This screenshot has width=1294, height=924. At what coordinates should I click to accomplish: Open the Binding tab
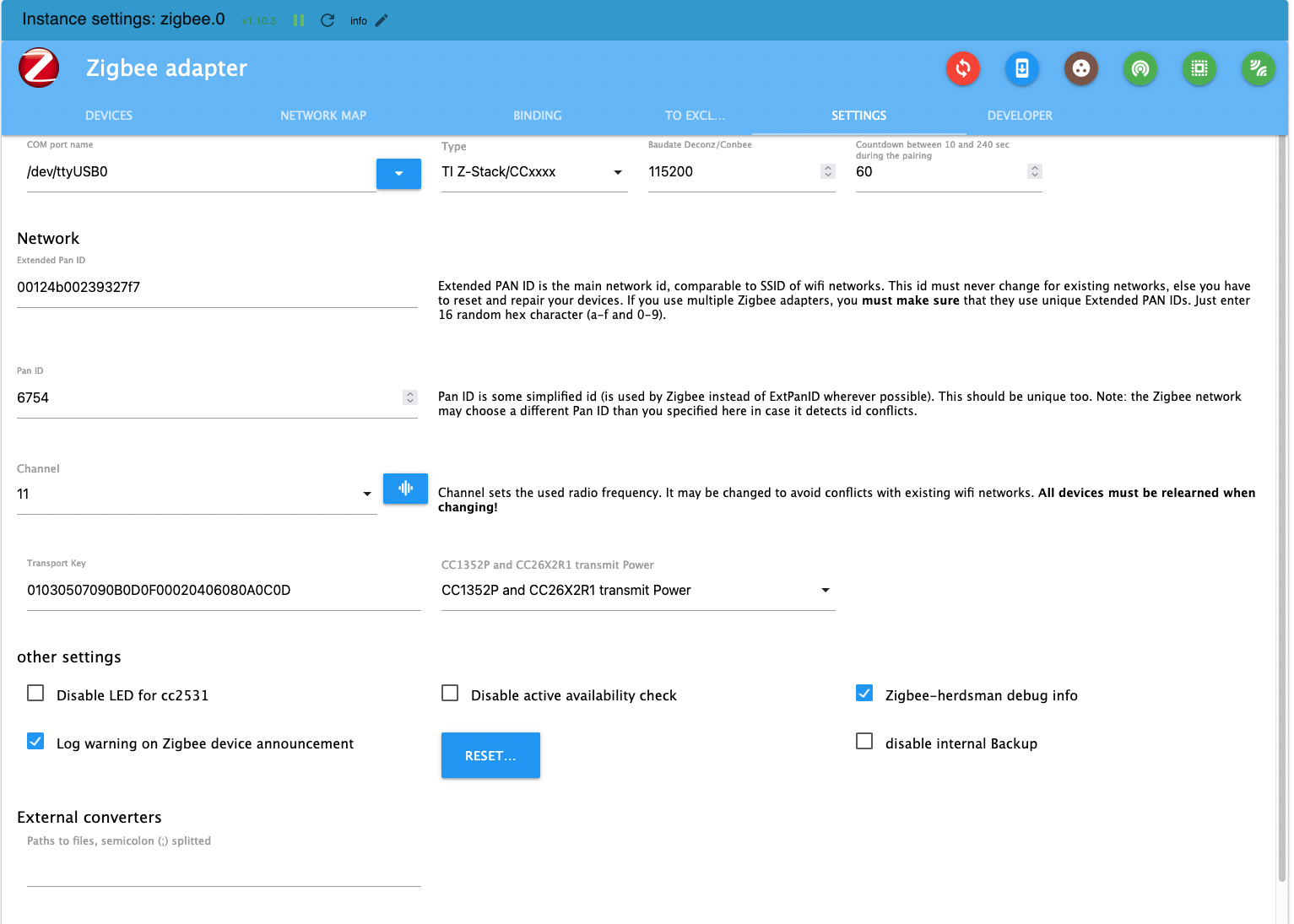click(x=538, y=116)
